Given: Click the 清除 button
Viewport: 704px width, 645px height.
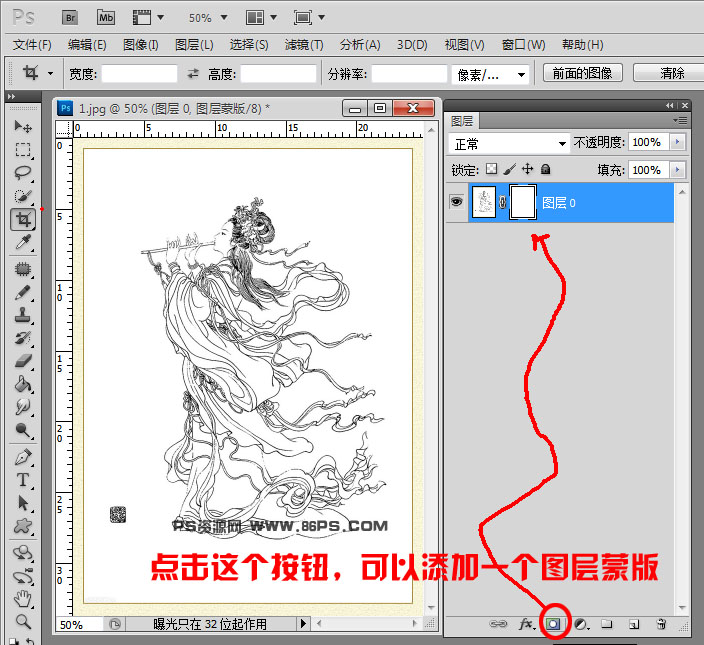Looking at the screenshot, I should (671, 73).
